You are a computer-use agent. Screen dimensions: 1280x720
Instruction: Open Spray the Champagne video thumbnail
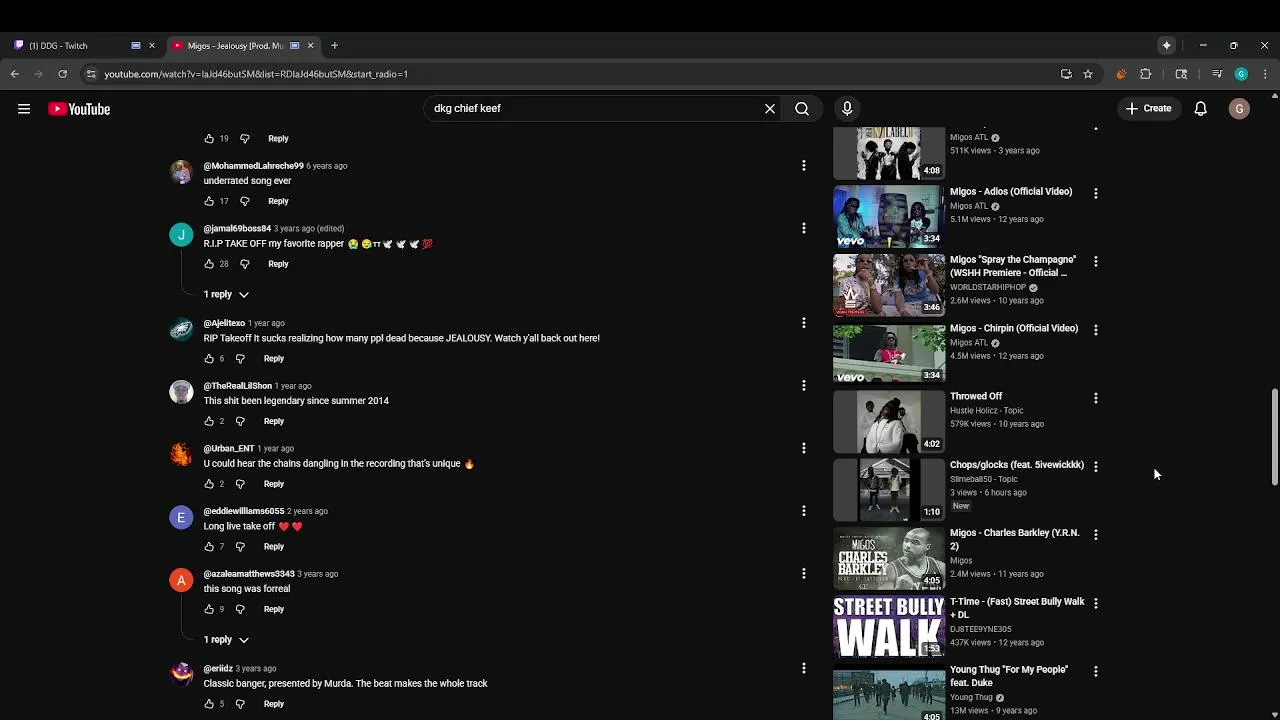pyautogui.click(x=889, y=285)
